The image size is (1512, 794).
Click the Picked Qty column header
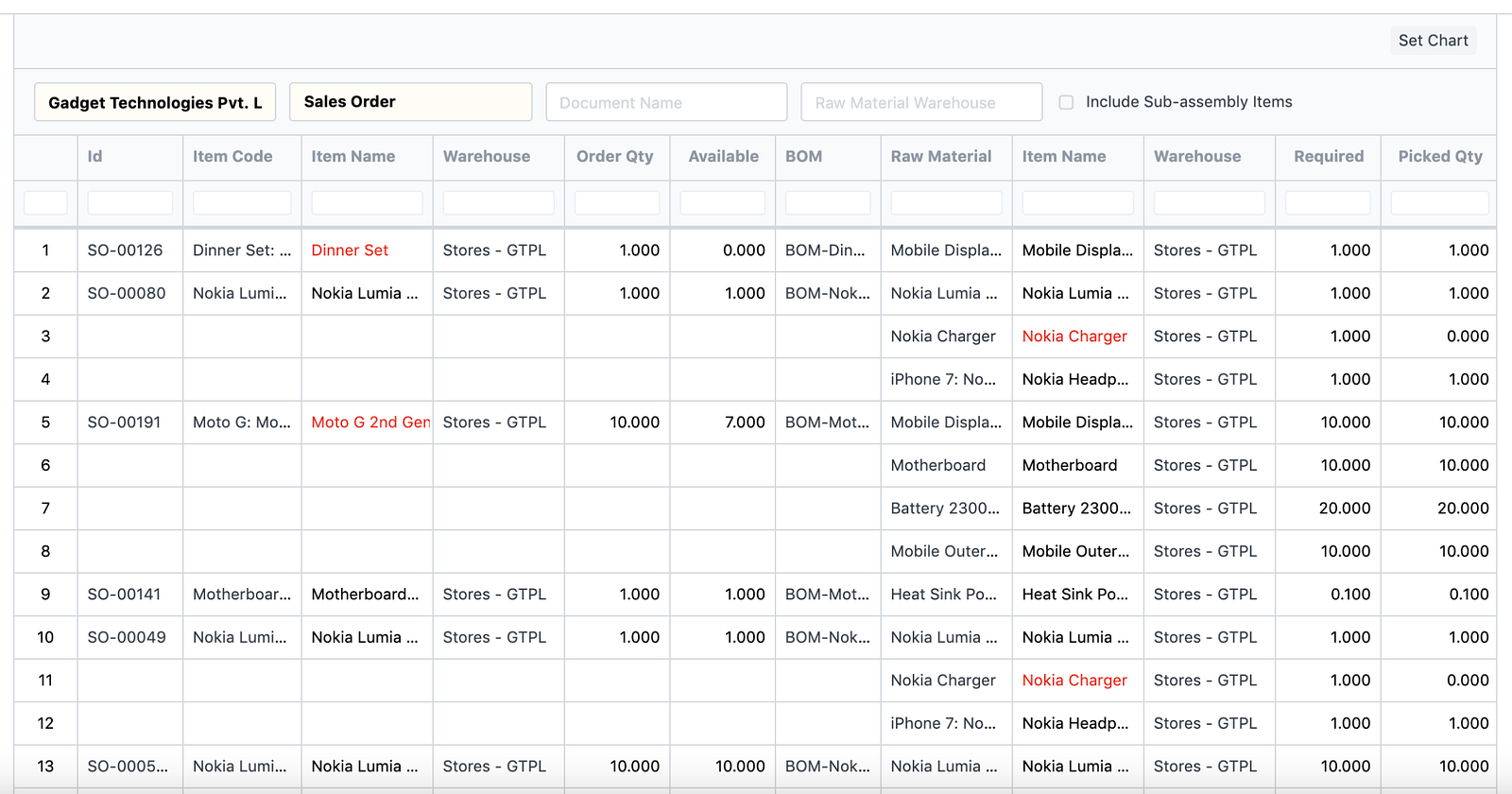(1439, 157)
